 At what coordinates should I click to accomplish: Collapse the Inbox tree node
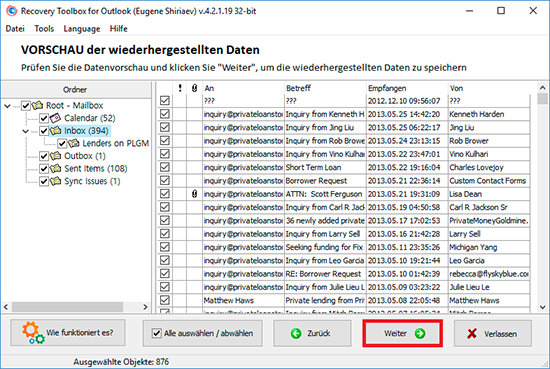tap(26, 131)
